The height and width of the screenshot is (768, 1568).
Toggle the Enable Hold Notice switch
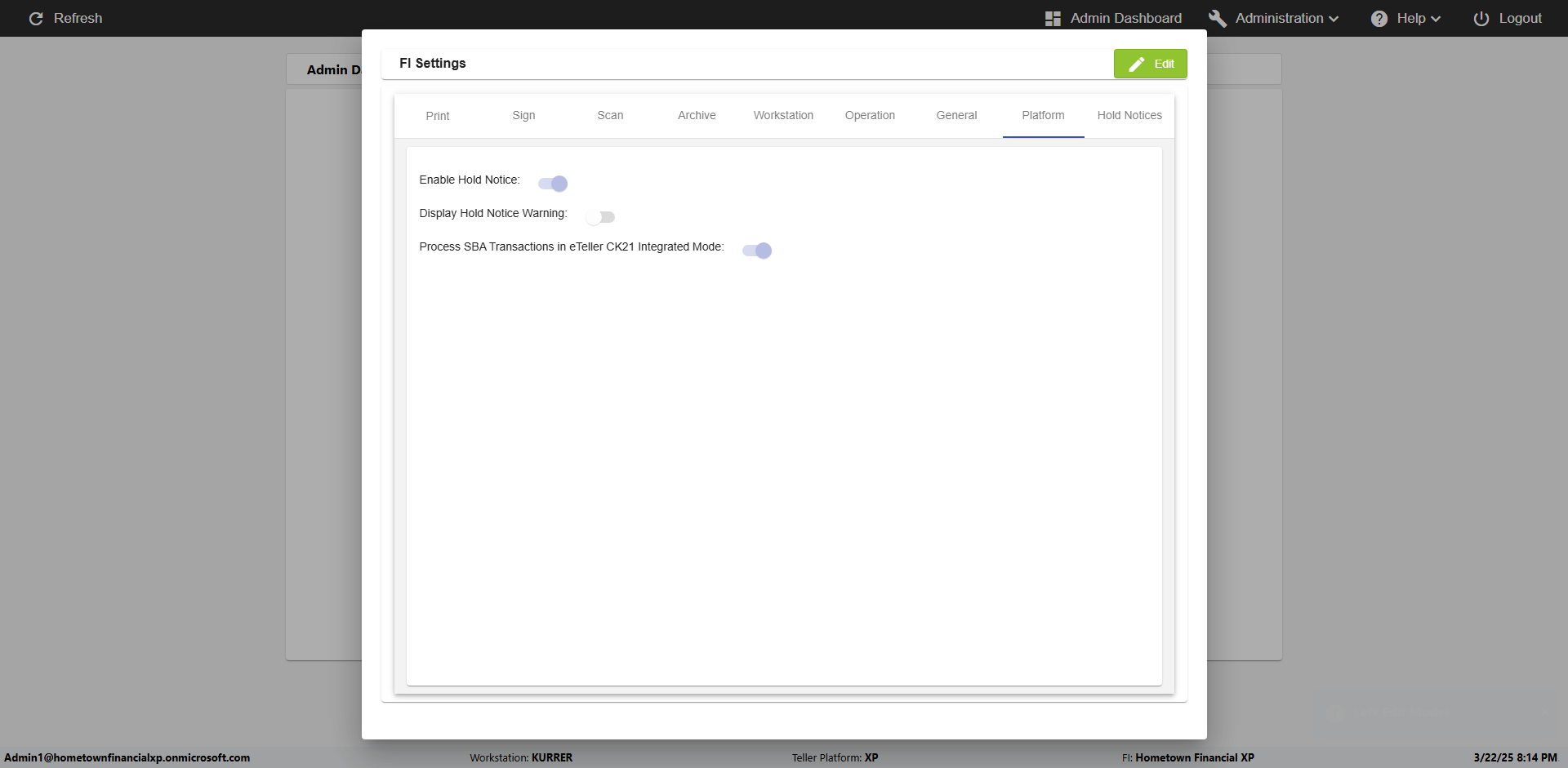tap(553, 183)
